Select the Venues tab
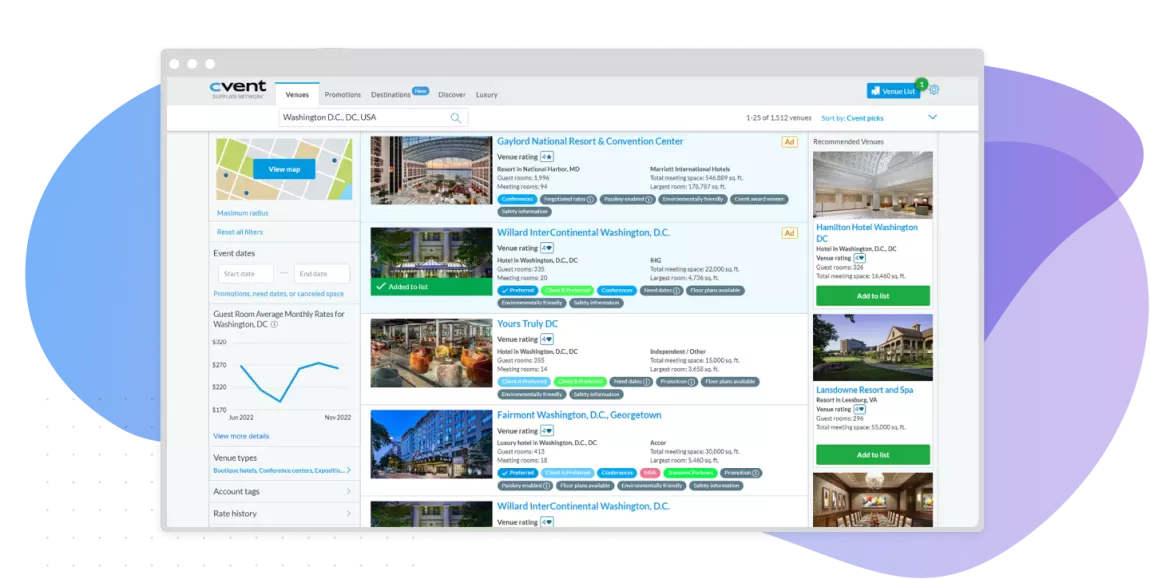The width and height of the screenshot is (1150, 579). pyautogui.click(x=297, y=95)
